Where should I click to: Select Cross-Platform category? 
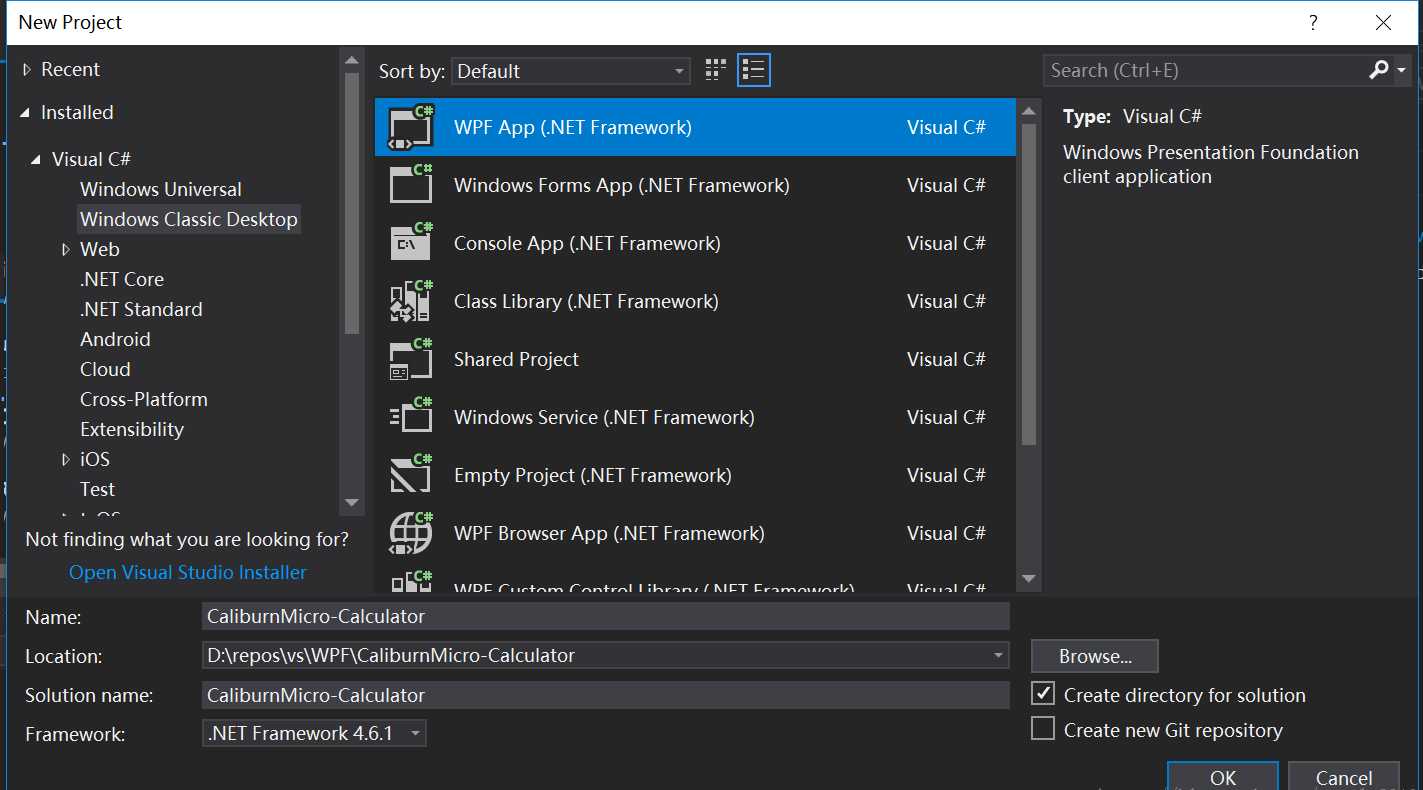coord(144,399)
